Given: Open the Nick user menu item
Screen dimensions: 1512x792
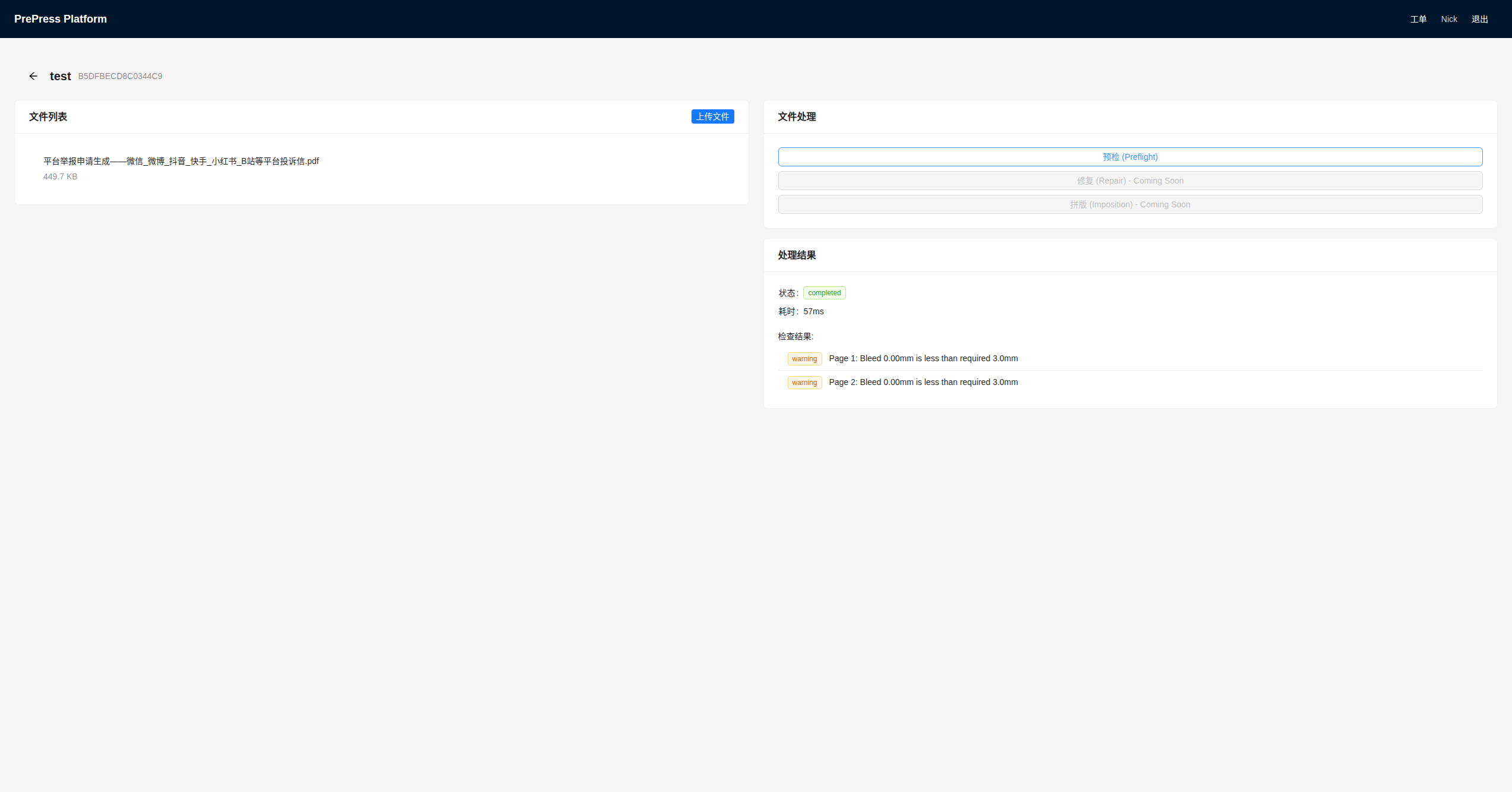Looking at the screenshot, I should (x=1448, y=19).
